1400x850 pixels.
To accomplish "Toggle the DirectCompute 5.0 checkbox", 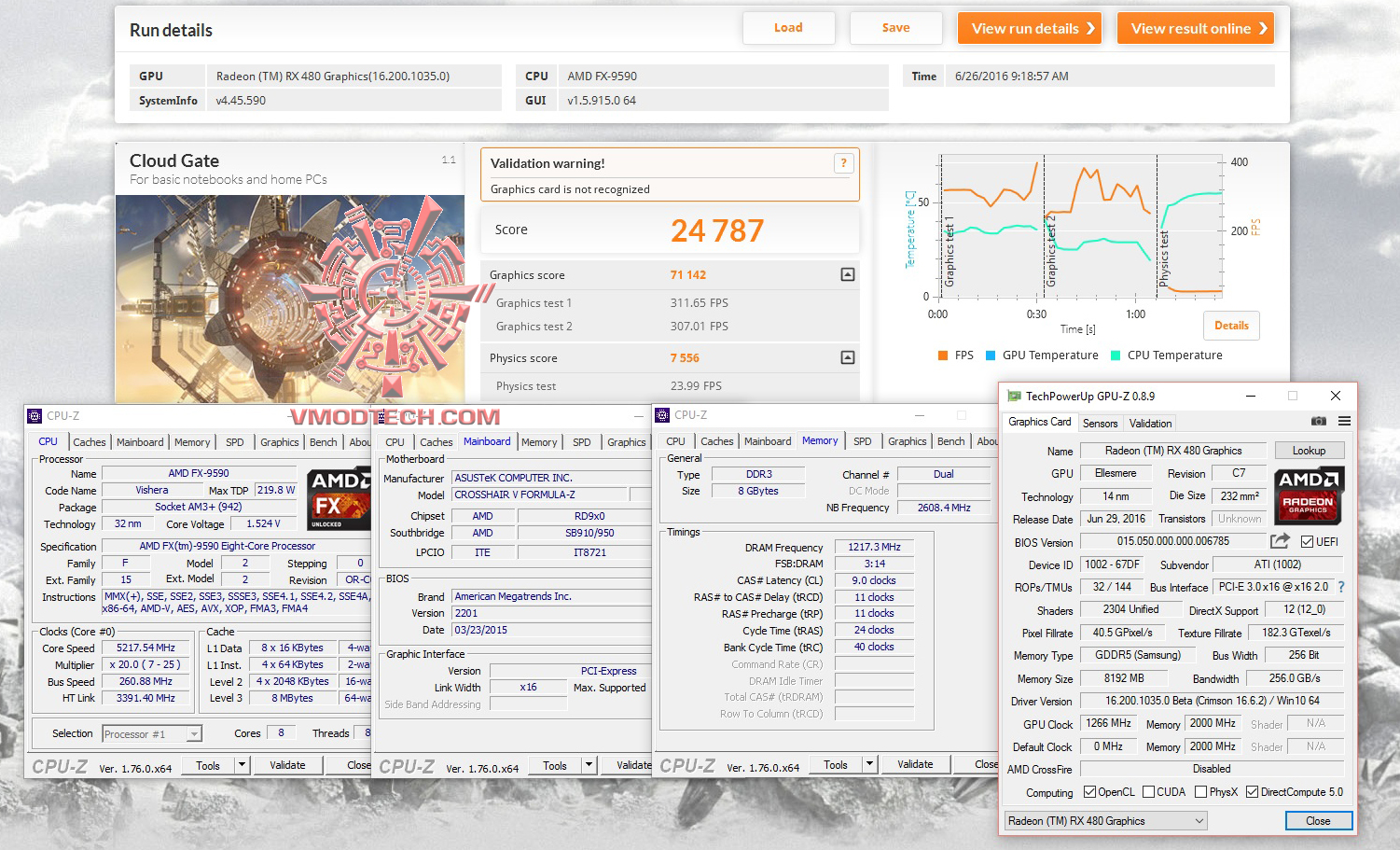I will [x=1252, y=792].
